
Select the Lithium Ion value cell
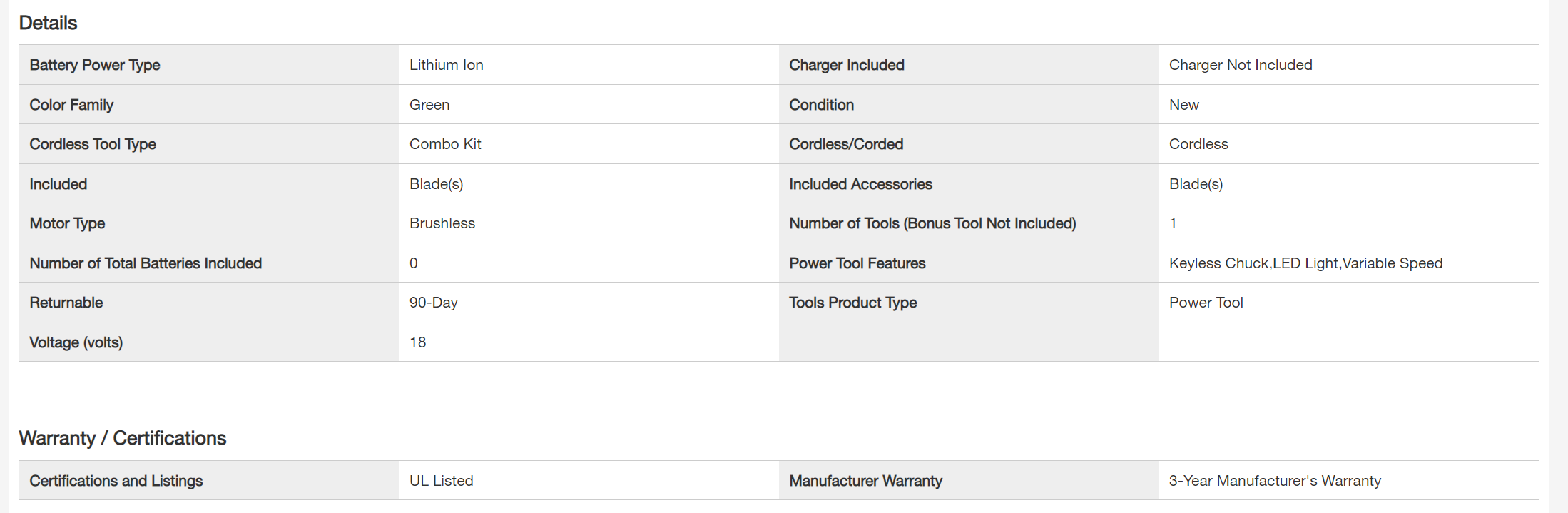[x=447, y=65]
